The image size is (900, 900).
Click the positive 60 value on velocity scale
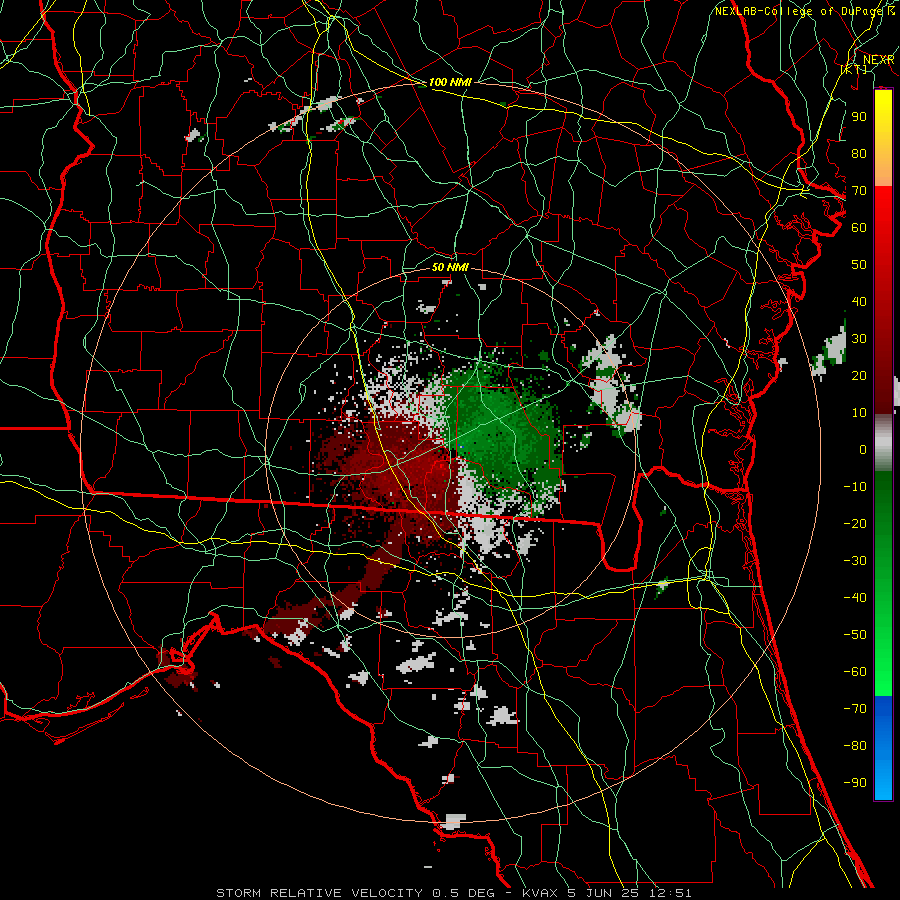tap(859, 228)
